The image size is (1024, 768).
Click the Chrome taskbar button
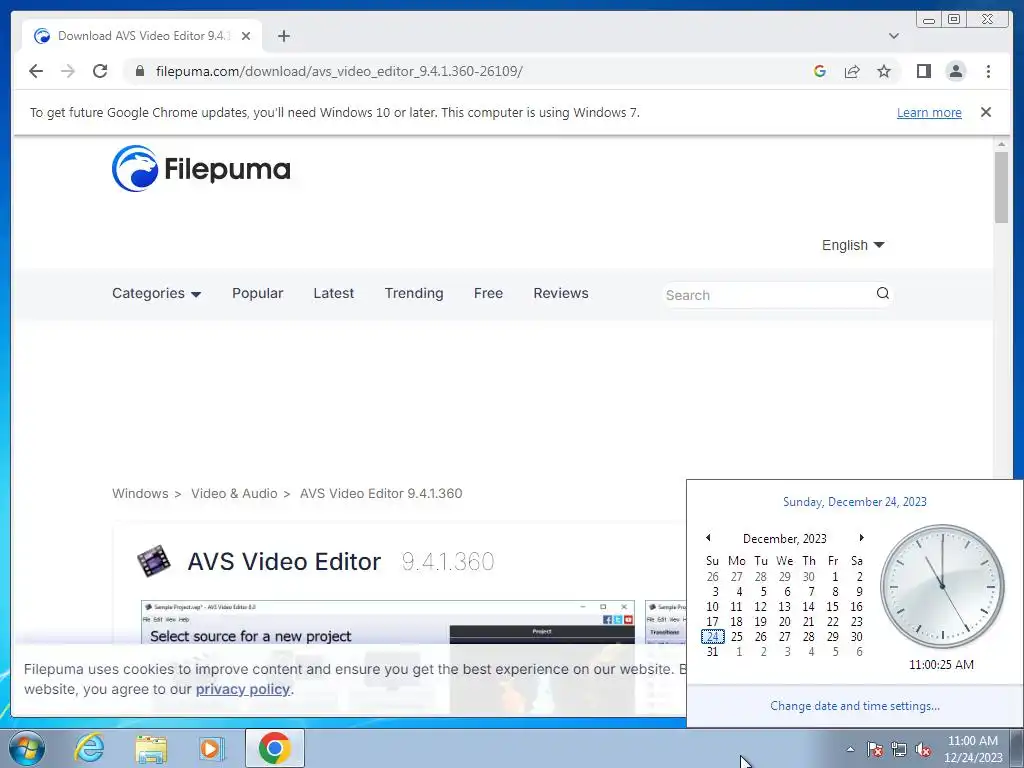click(x=274, y=748)
